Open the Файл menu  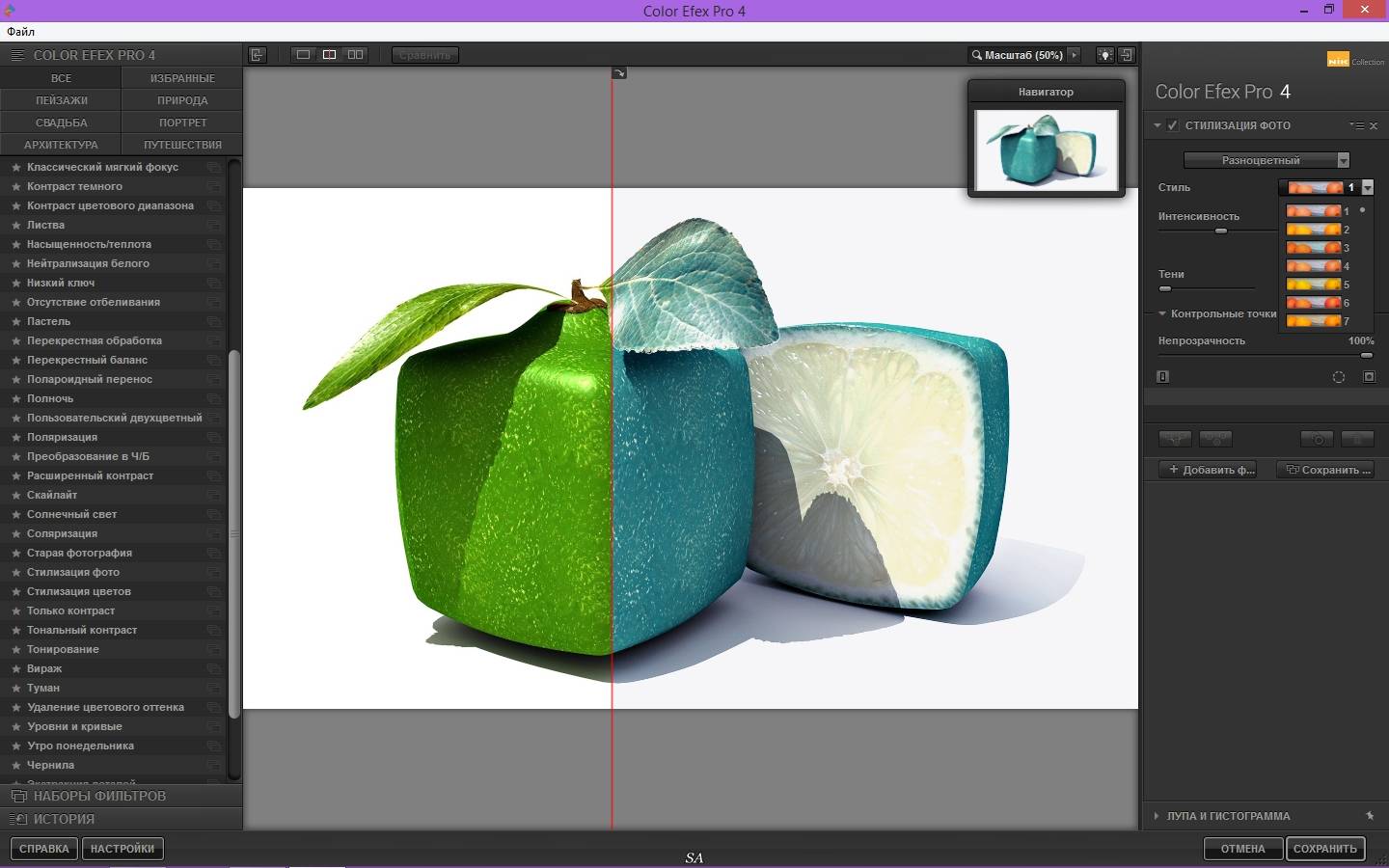tap(21, 32)
